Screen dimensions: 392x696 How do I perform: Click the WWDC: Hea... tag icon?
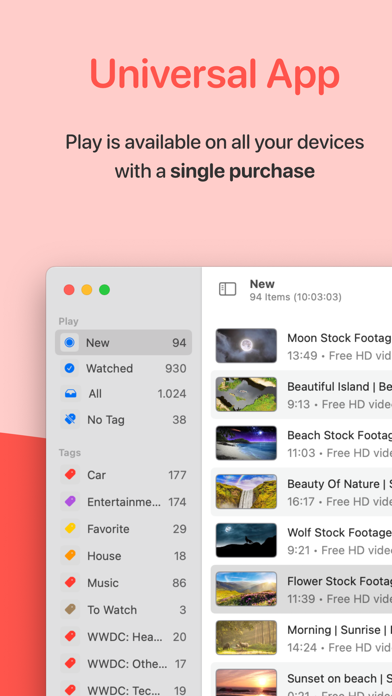click(70, 637)
